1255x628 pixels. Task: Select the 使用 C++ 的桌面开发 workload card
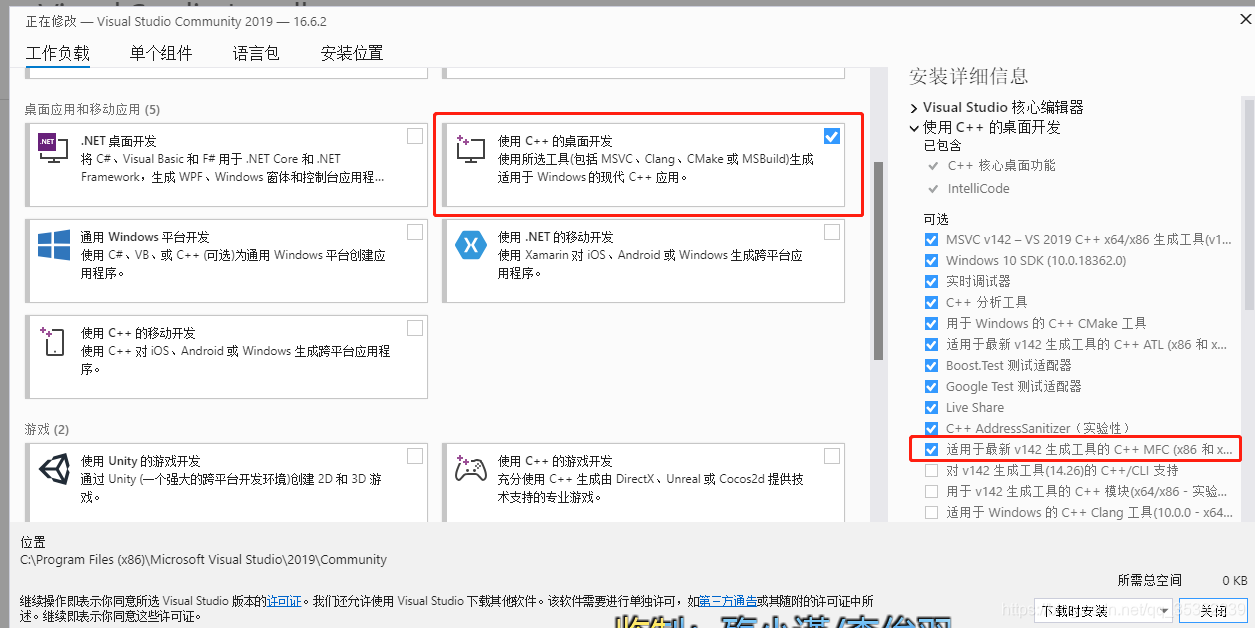[x=644, y=165]
